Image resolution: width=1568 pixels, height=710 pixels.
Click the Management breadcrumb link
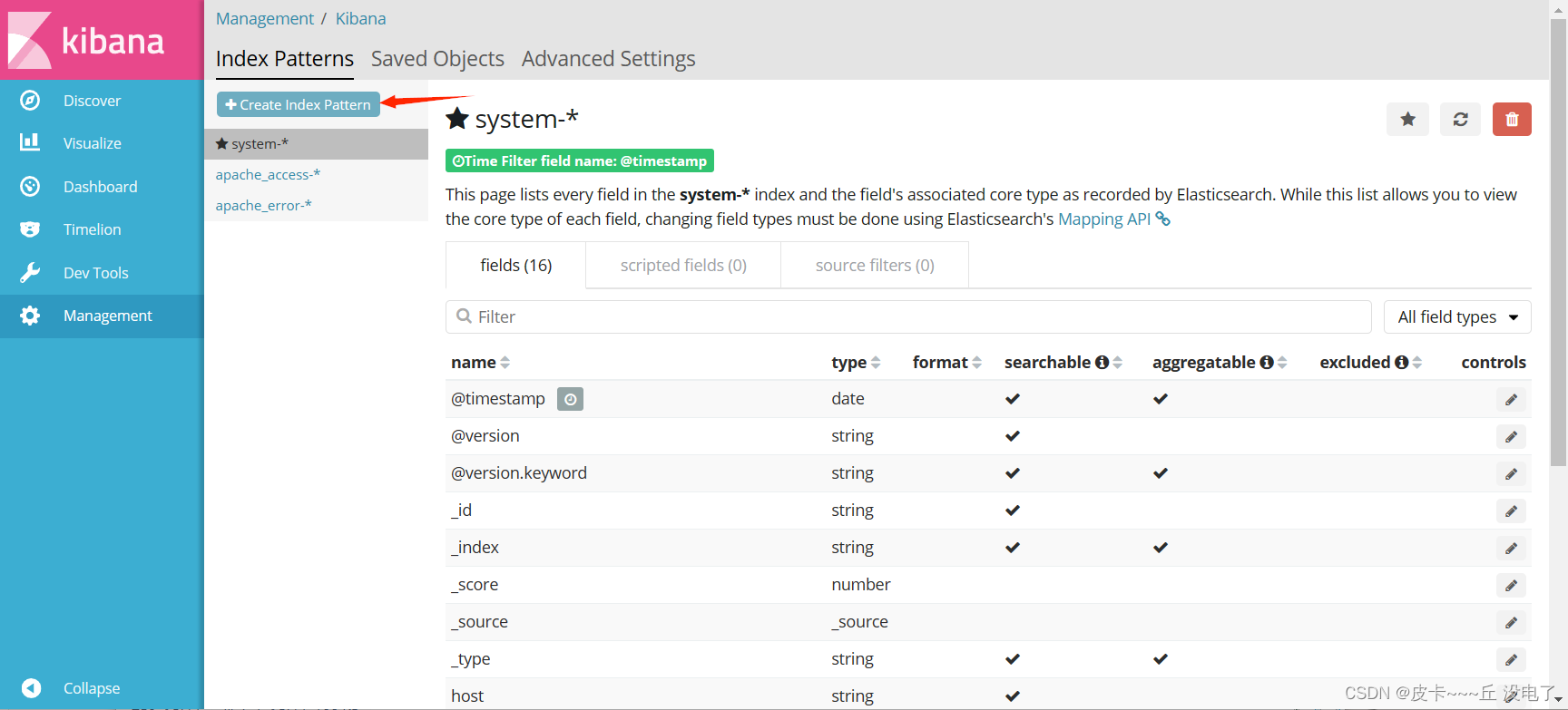pos(264,18)
